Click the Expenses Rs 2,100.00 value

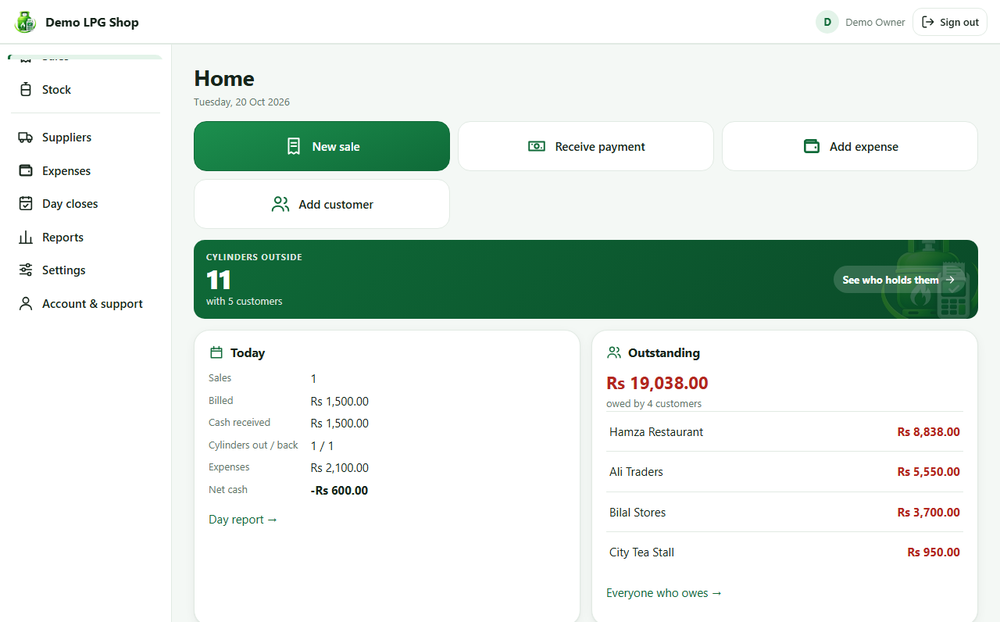[339, 468]
